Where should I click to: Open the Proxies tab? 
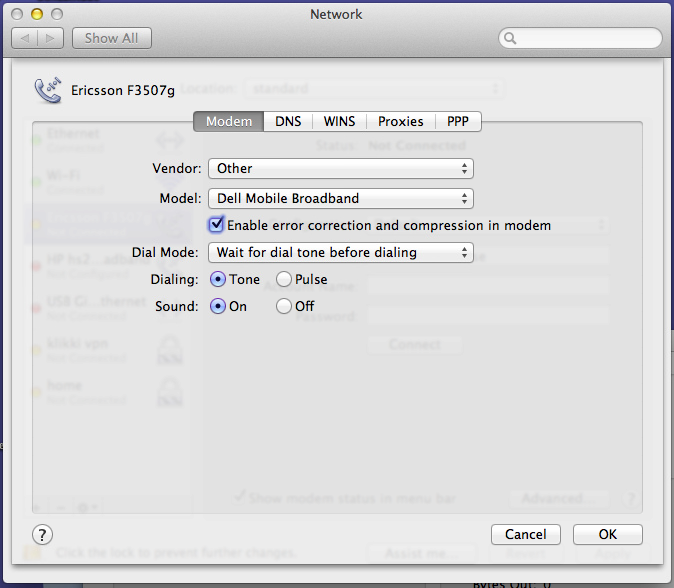[401, 122]
